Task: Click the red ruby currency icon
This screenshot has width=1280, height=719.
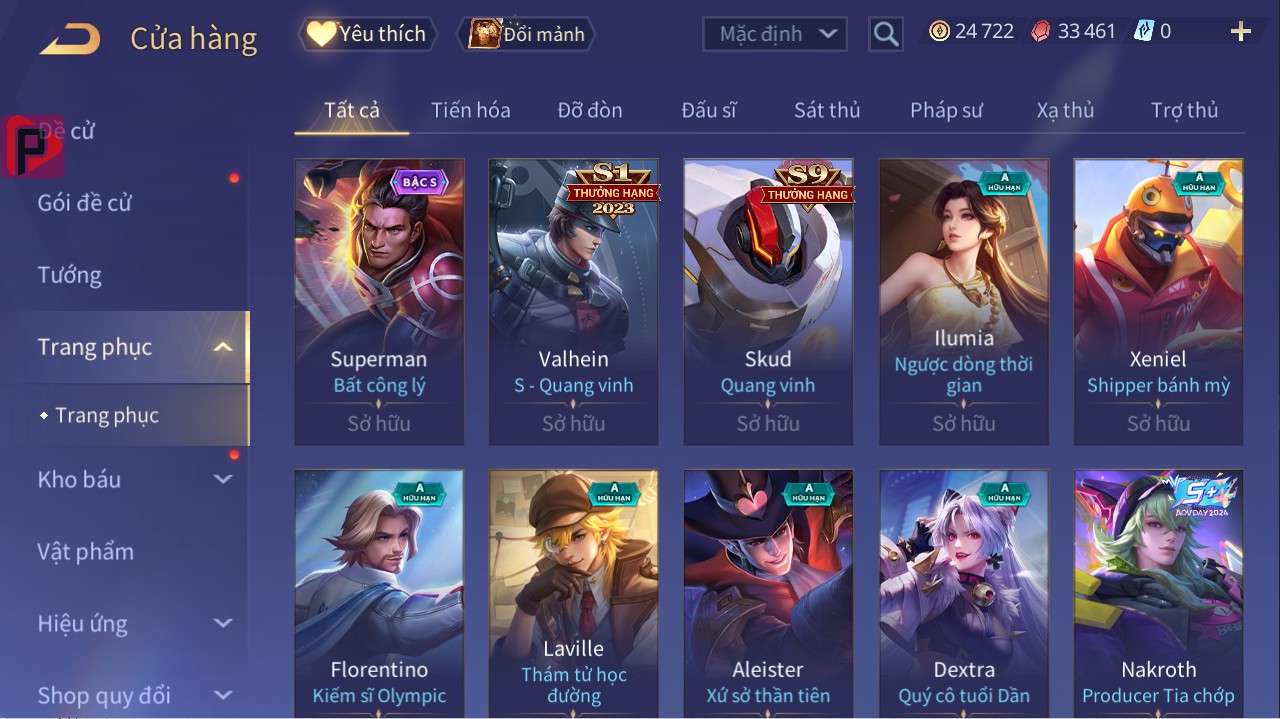Action: pos(1042,32)
